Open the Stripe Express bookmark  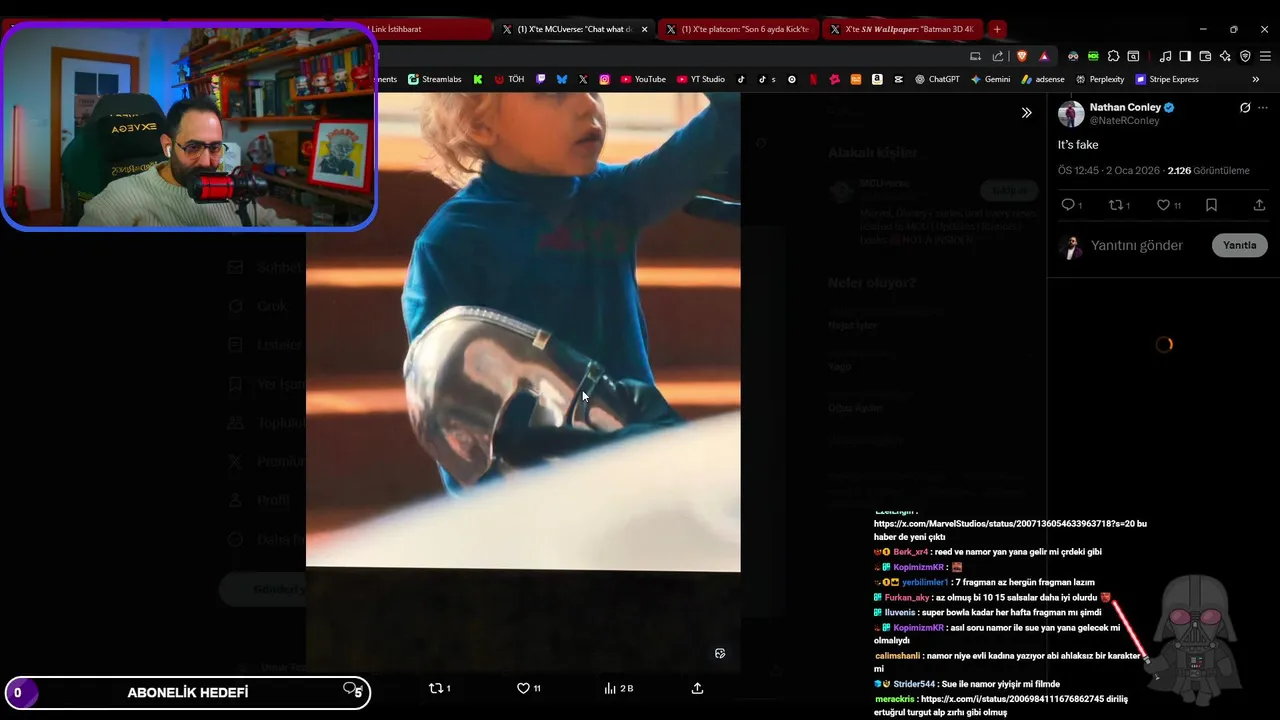click(1166, 79)
